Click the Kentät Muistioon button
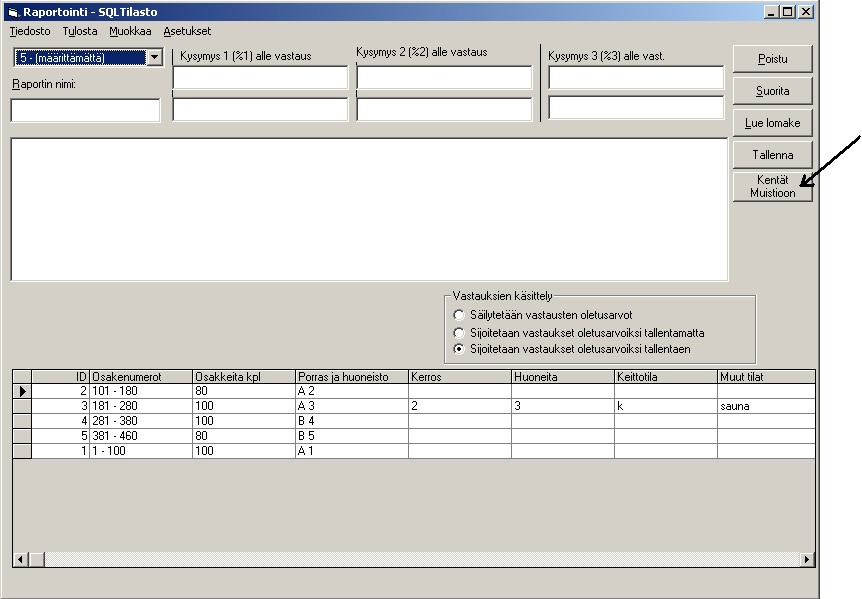The height and width of the screenshot is (599, 862). tap(772, 186)
